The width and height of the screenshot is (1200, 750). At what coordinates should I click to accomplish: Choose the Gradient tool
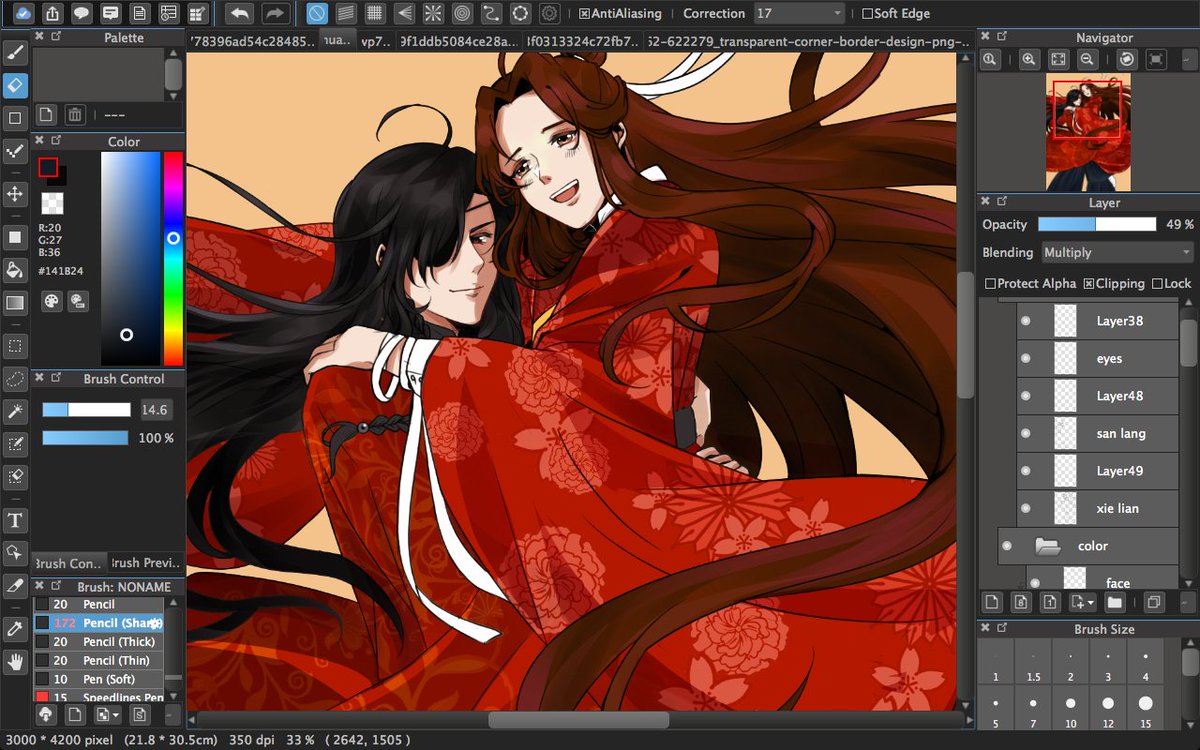pyautogui.click(x=15, y=302)
